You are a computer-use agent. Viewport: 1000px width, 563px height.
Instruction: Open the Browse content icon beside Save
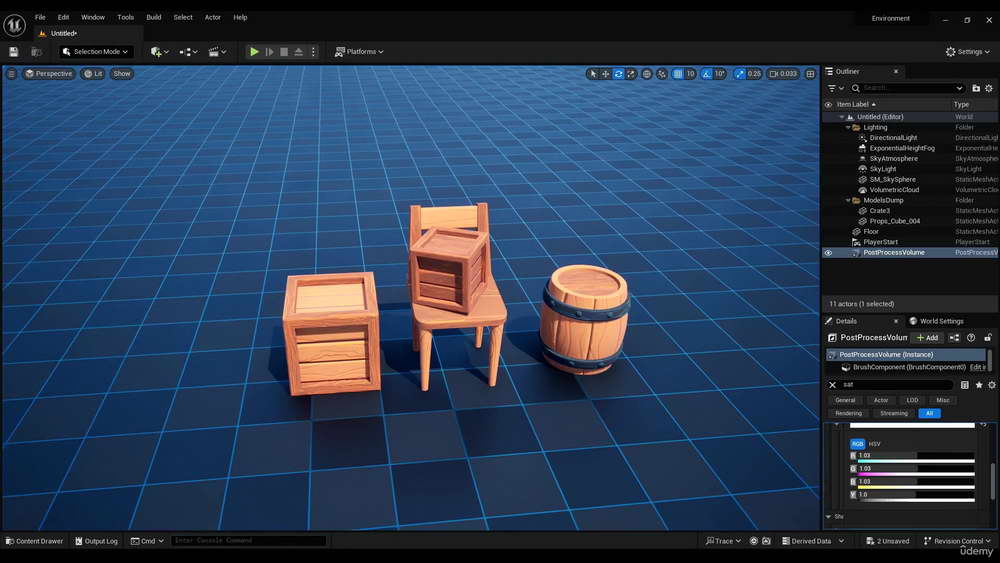point(36,52)
